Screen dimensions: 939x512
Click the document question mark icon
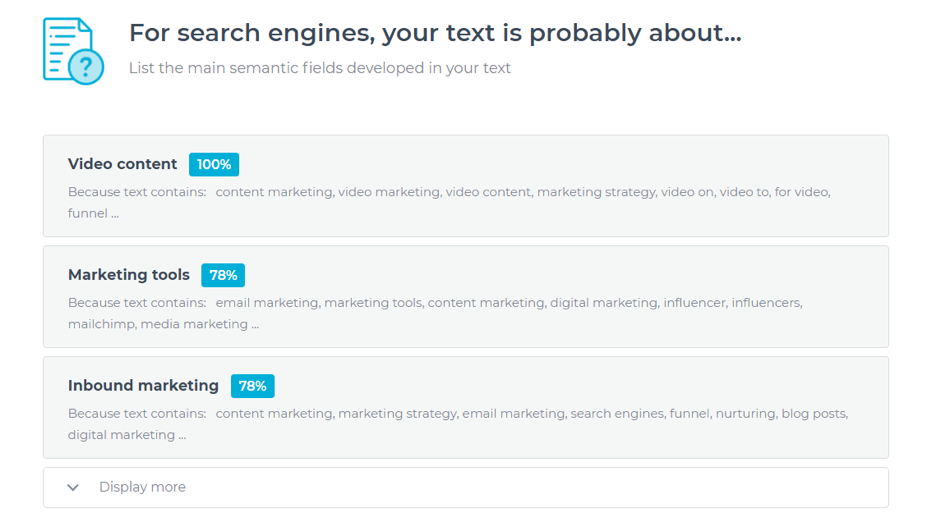point(73,51)
